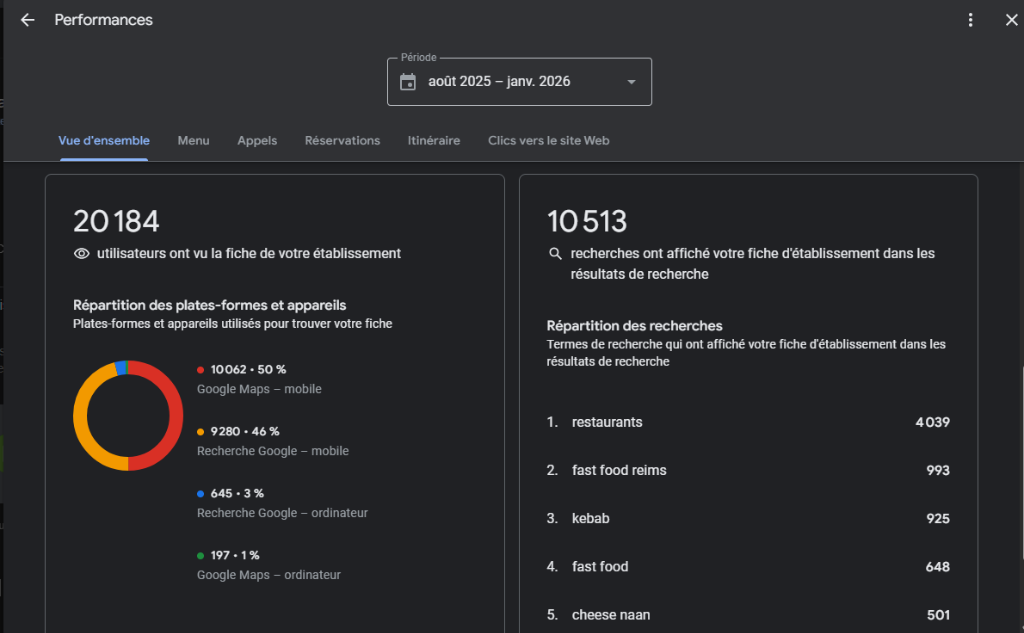Click the 'Recherche Google – ordinateur' label
1024x633 pixels.
pos(282,513)
